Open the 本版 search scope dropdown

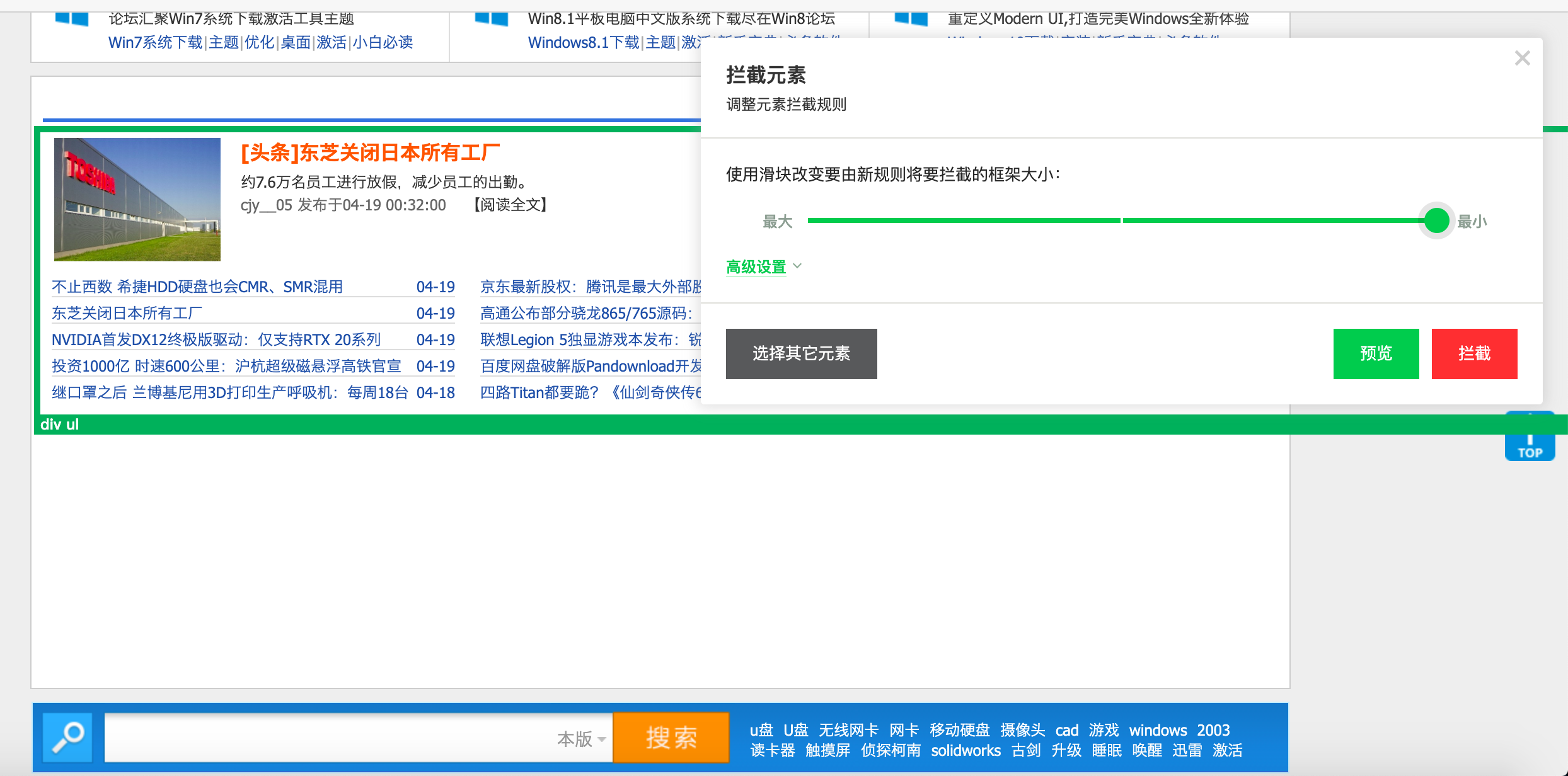tap(582, 739)
